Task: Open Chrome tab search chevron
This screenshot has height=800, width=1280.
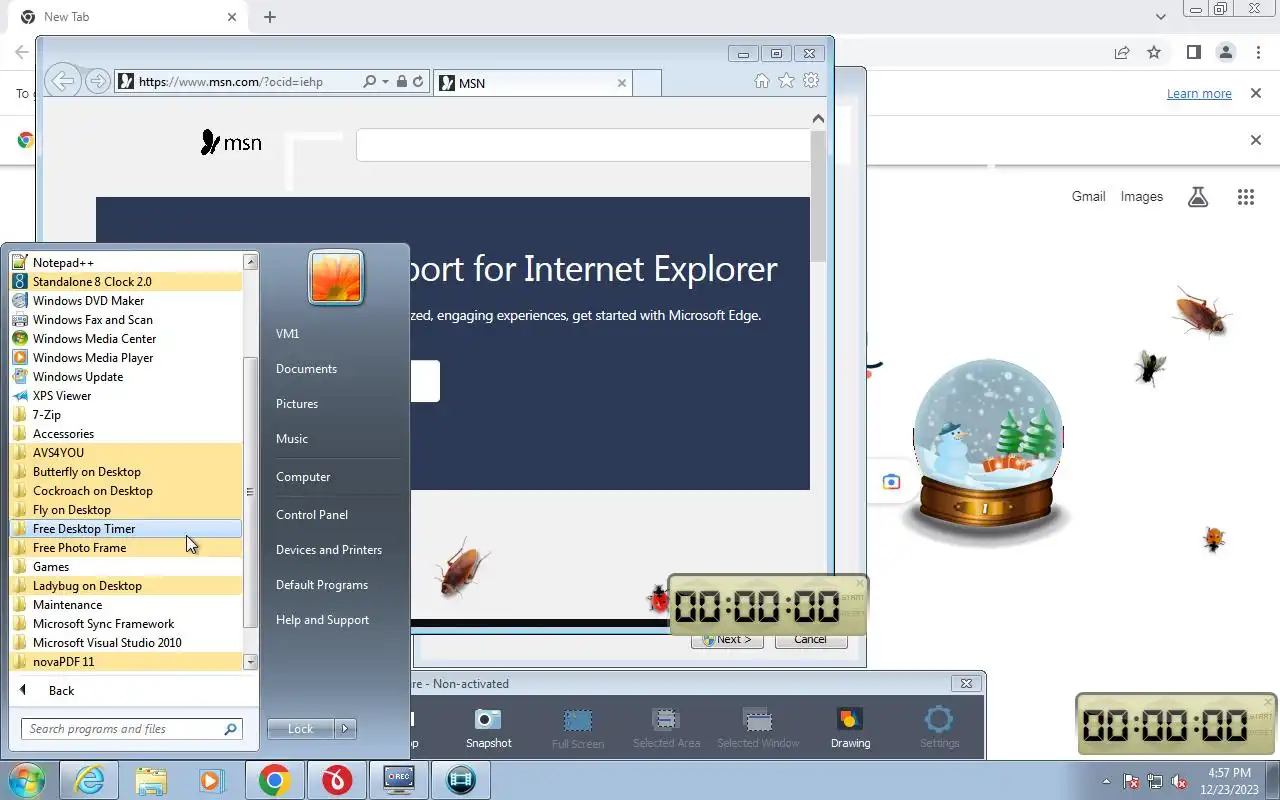Action: coord(1160,17)
